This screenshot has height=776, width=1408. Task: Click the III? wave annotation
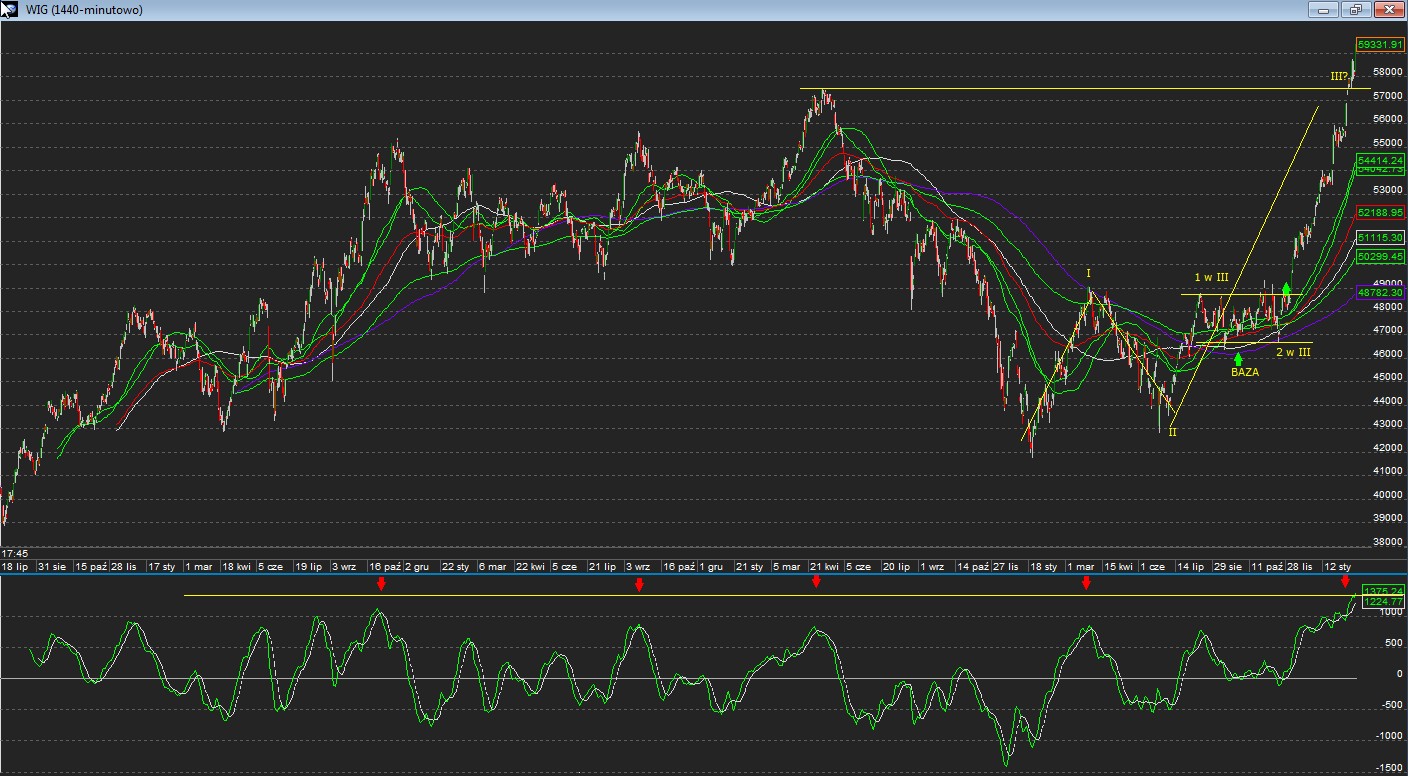click(1339, 76)
